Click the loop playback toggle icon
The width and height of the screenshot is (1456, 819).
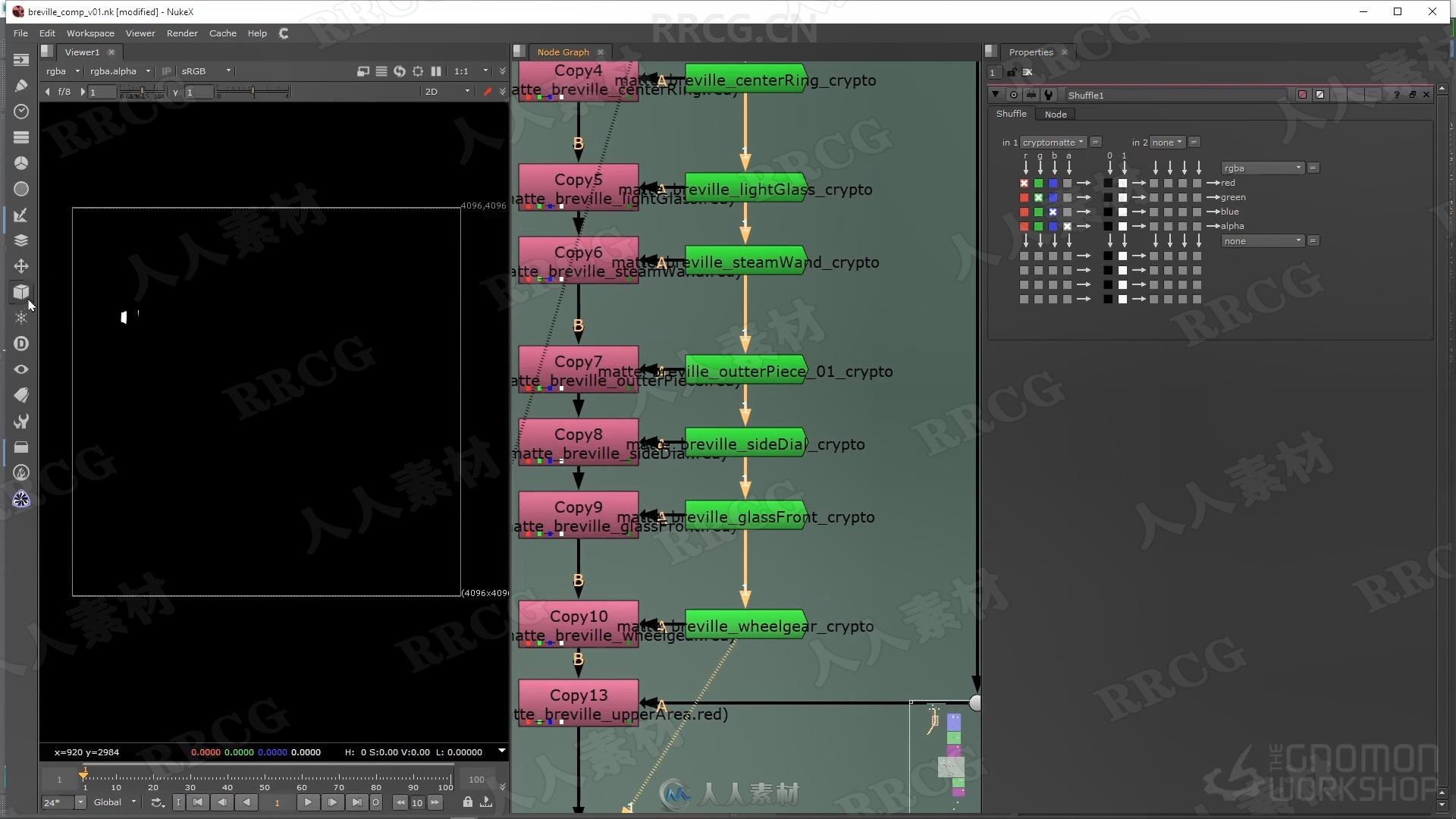tap(157, 802)
